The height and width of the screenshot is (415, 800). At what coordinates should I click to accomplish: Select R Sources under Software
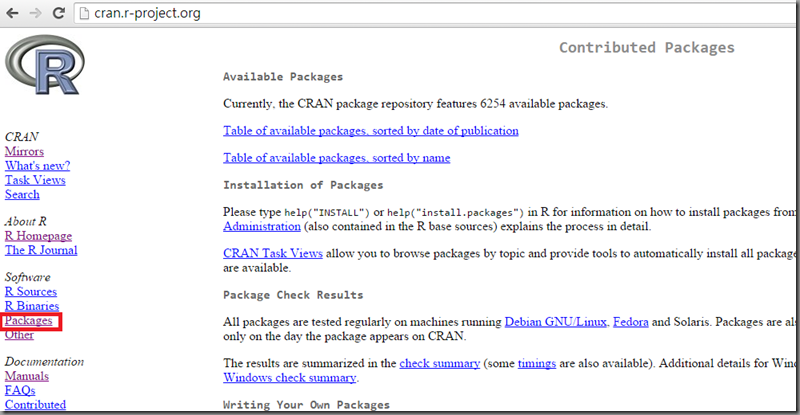point(30,292)
